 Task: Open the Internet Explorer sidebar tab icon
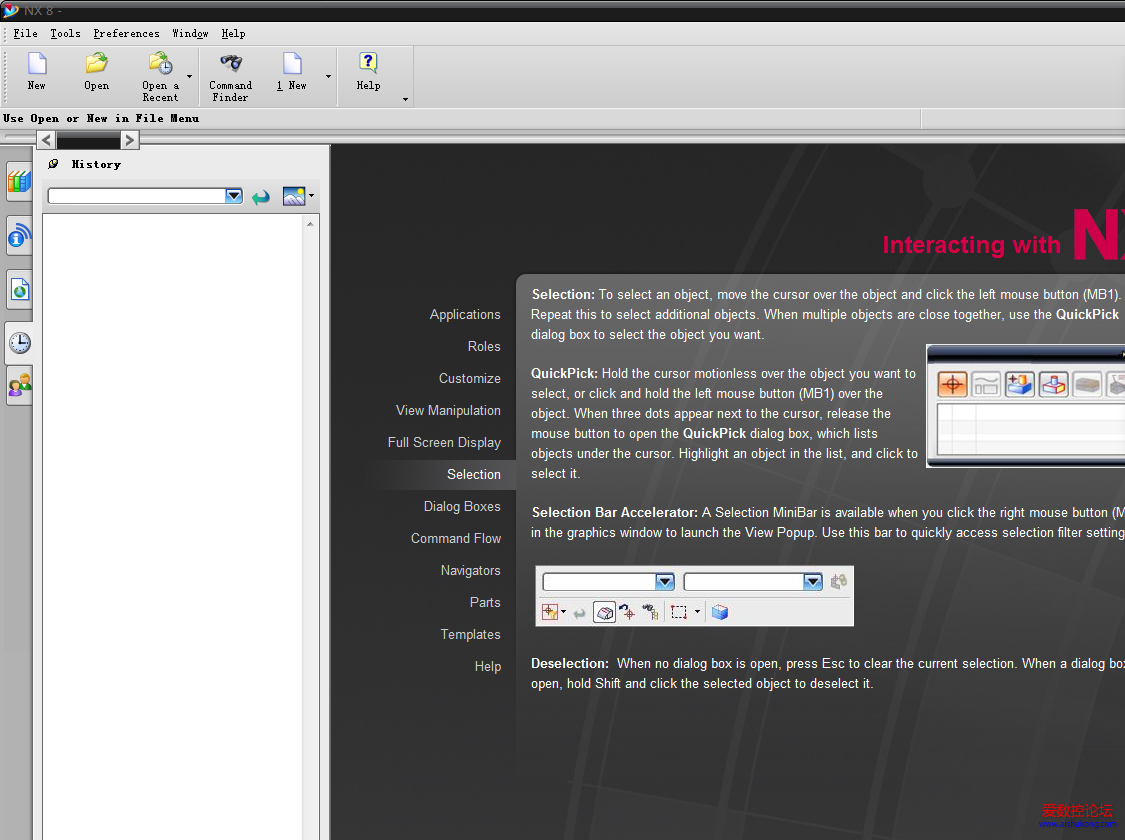[x=20, y=289]
